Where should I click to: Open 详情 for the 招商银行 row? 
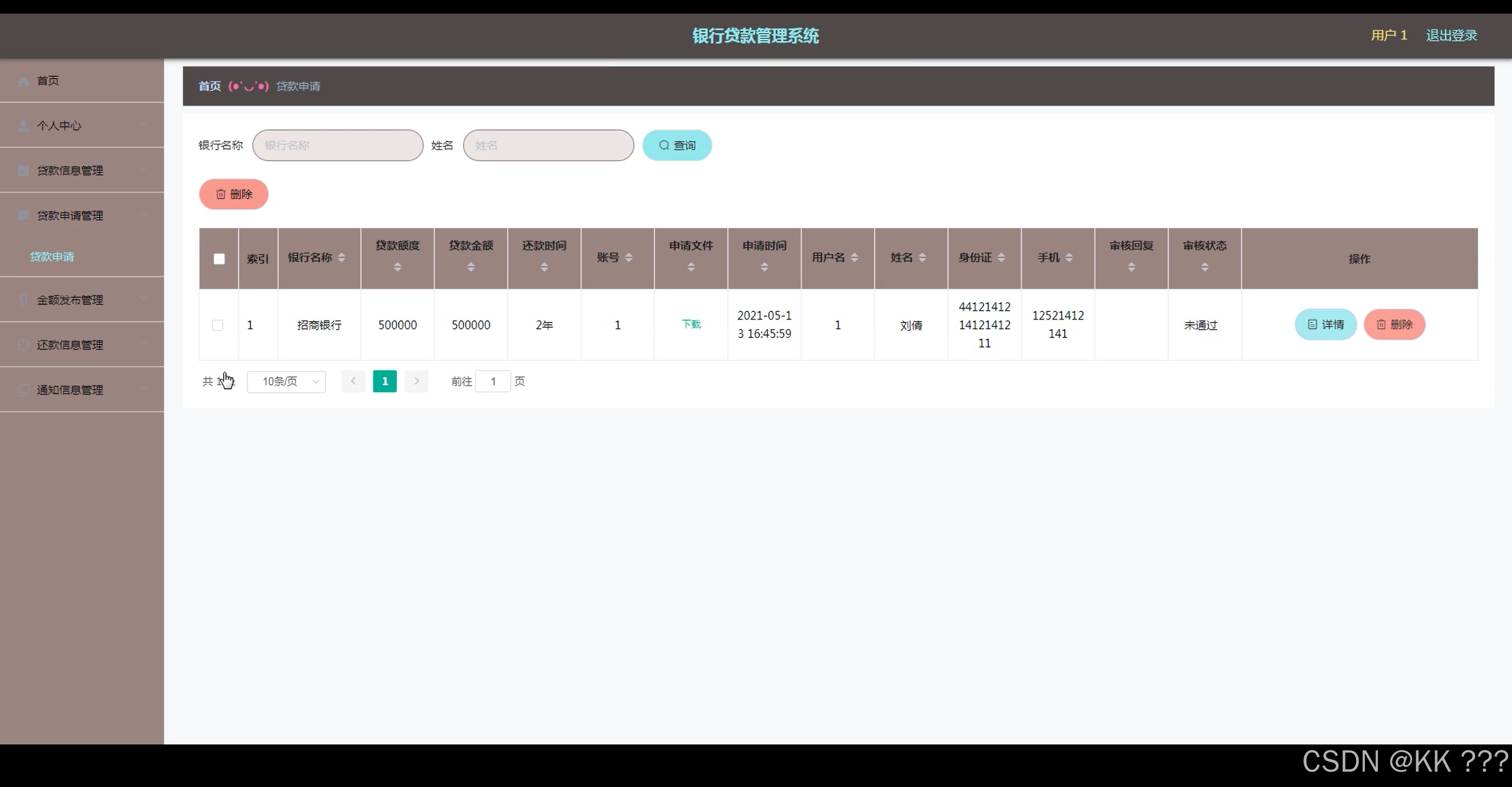pos(1325,324)
